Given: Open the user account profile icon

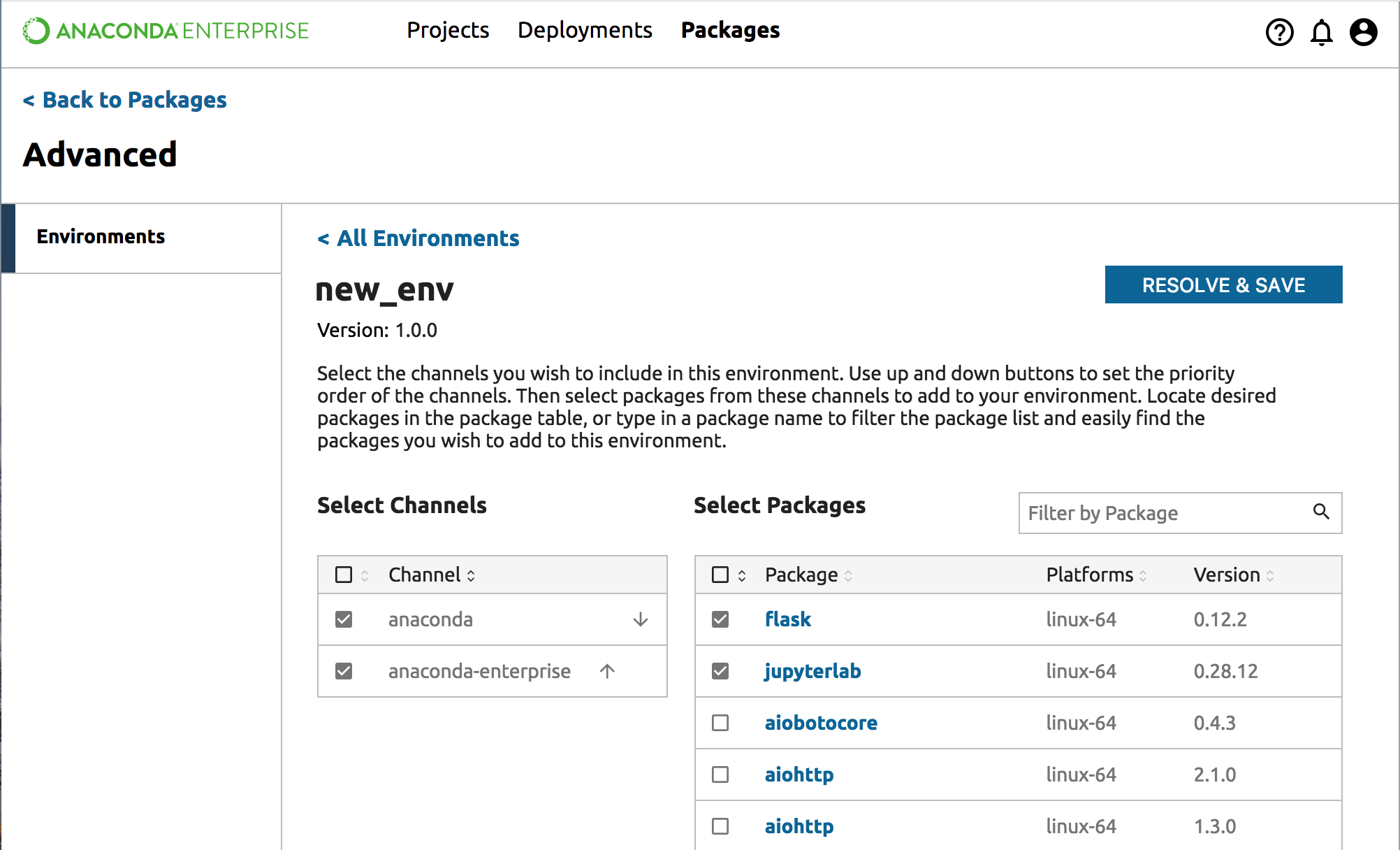Looking at the screenshot, I should point(1363,32).
